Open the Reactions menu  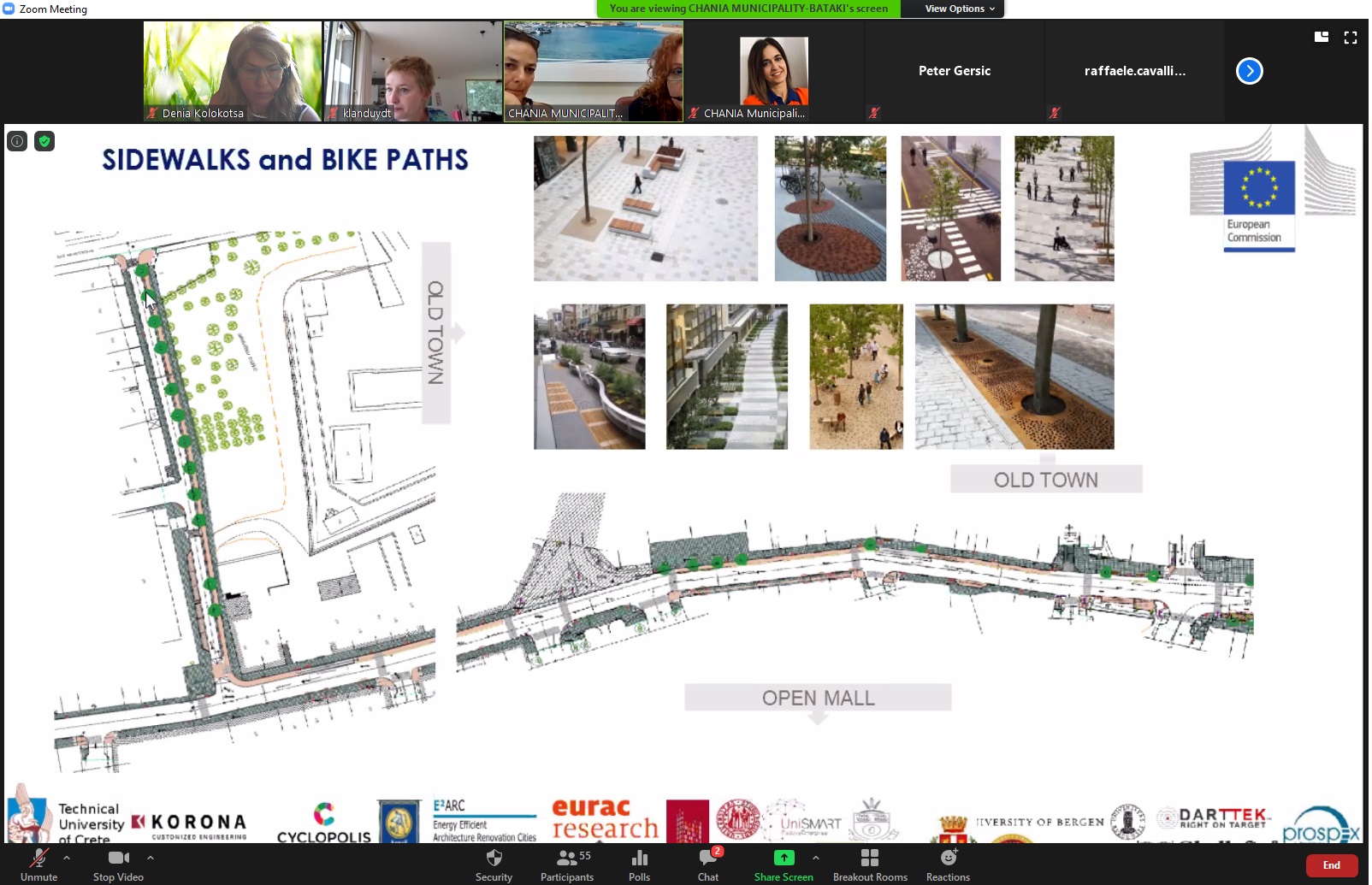tap(948, 859)
